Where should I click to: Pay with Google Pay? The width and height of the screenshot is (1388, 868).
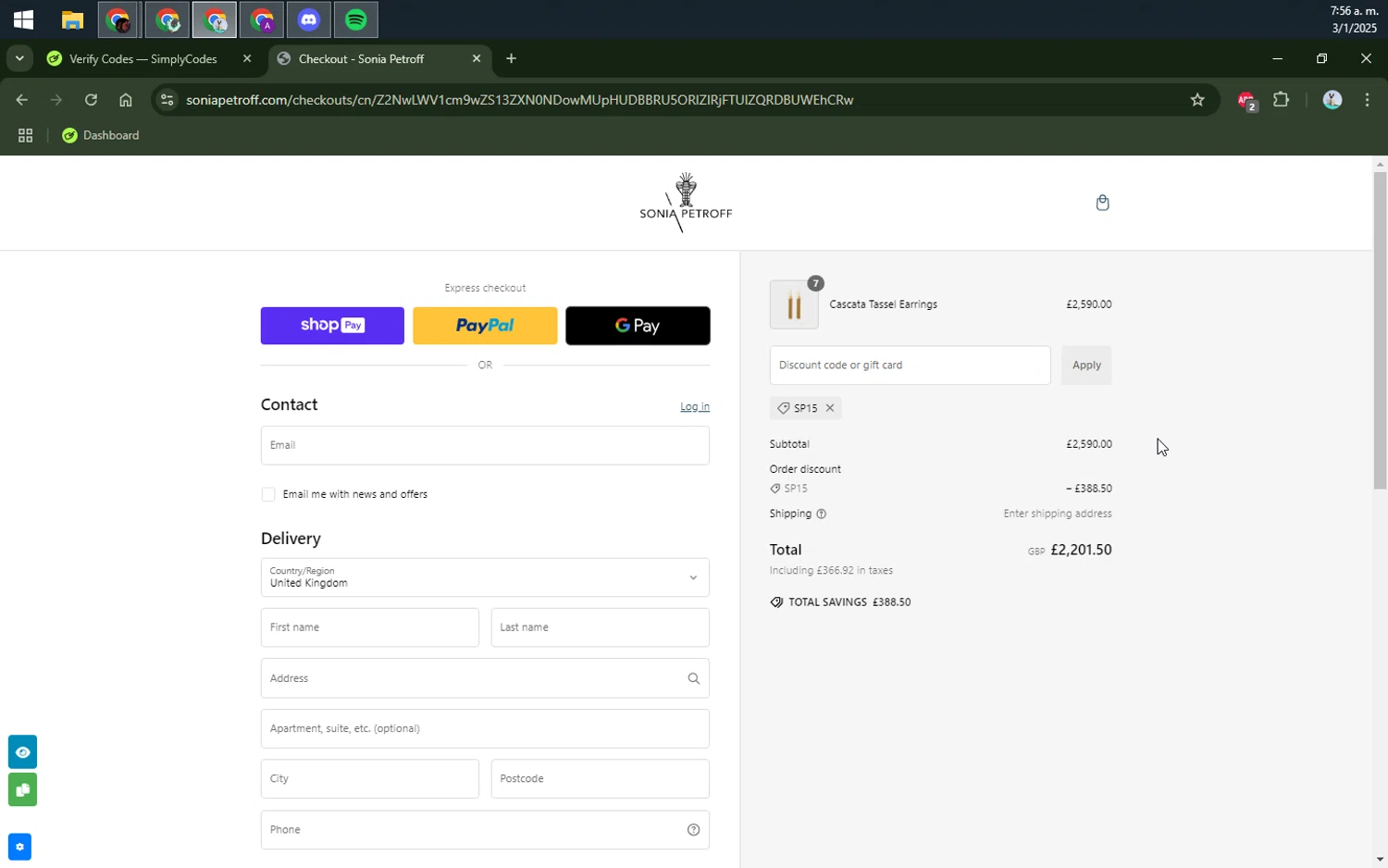[x=638, y=326]
